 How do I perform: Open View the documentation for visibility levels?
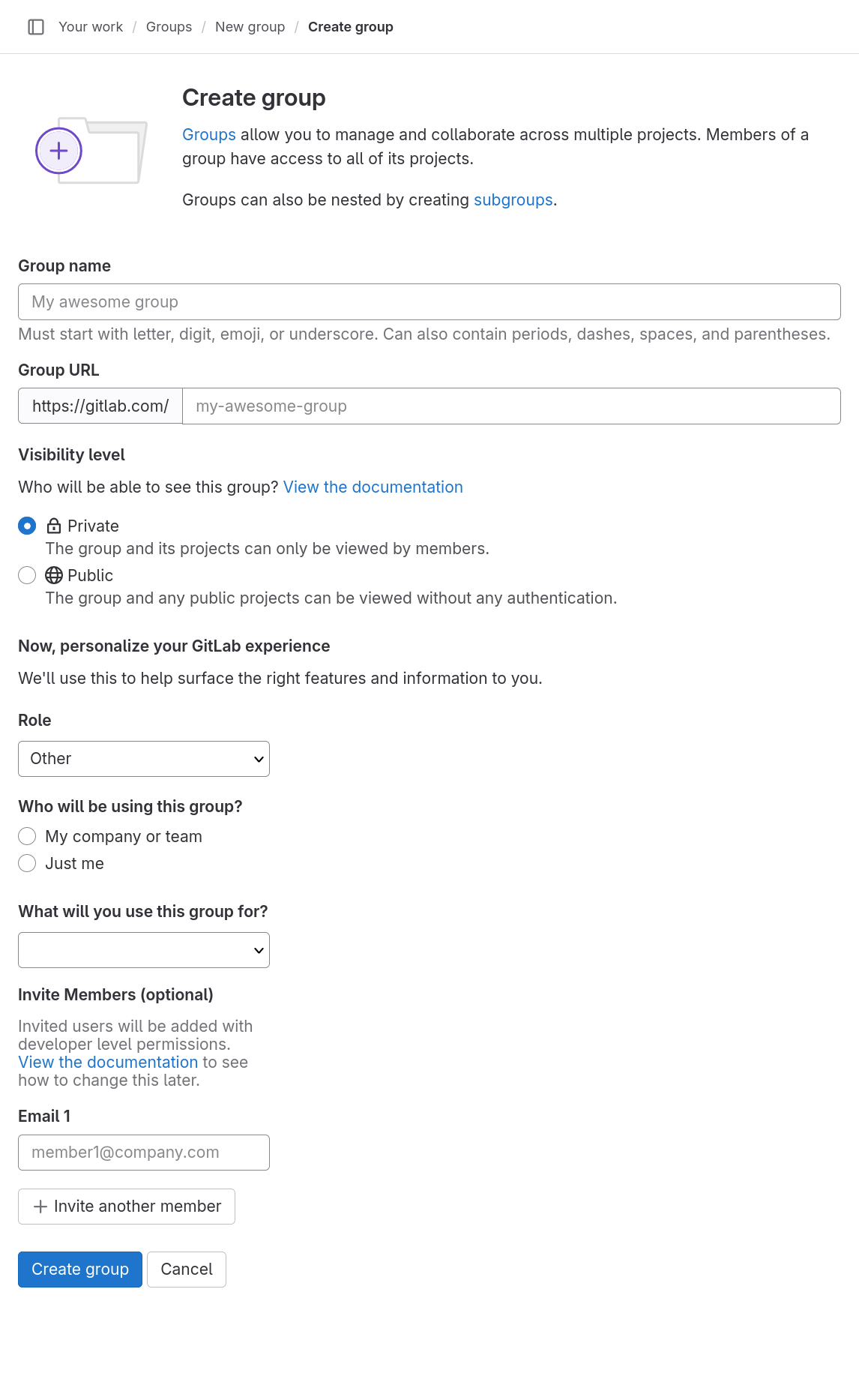coord(373,487)
